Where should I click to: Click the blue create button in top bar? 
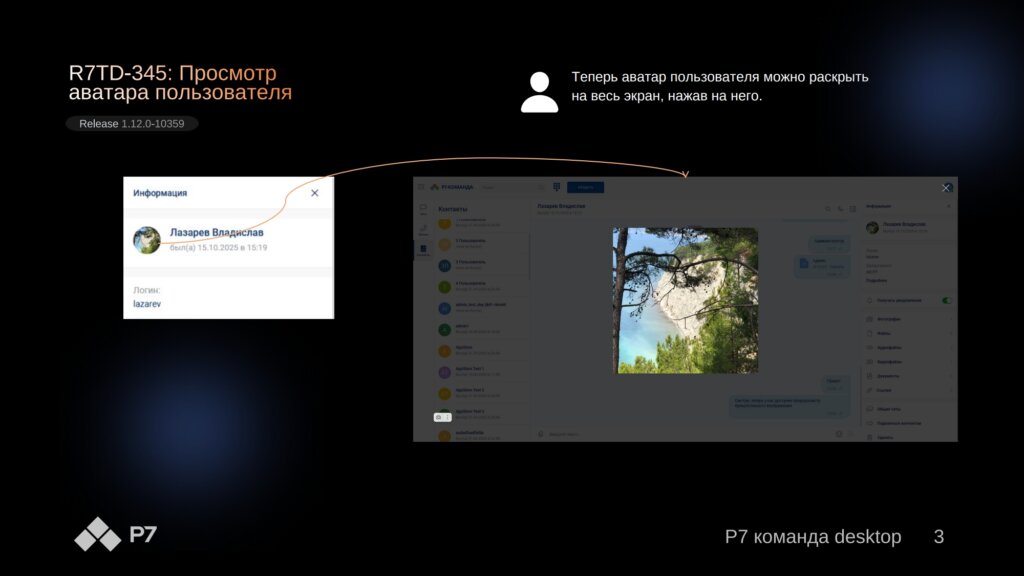click(585, 187)
